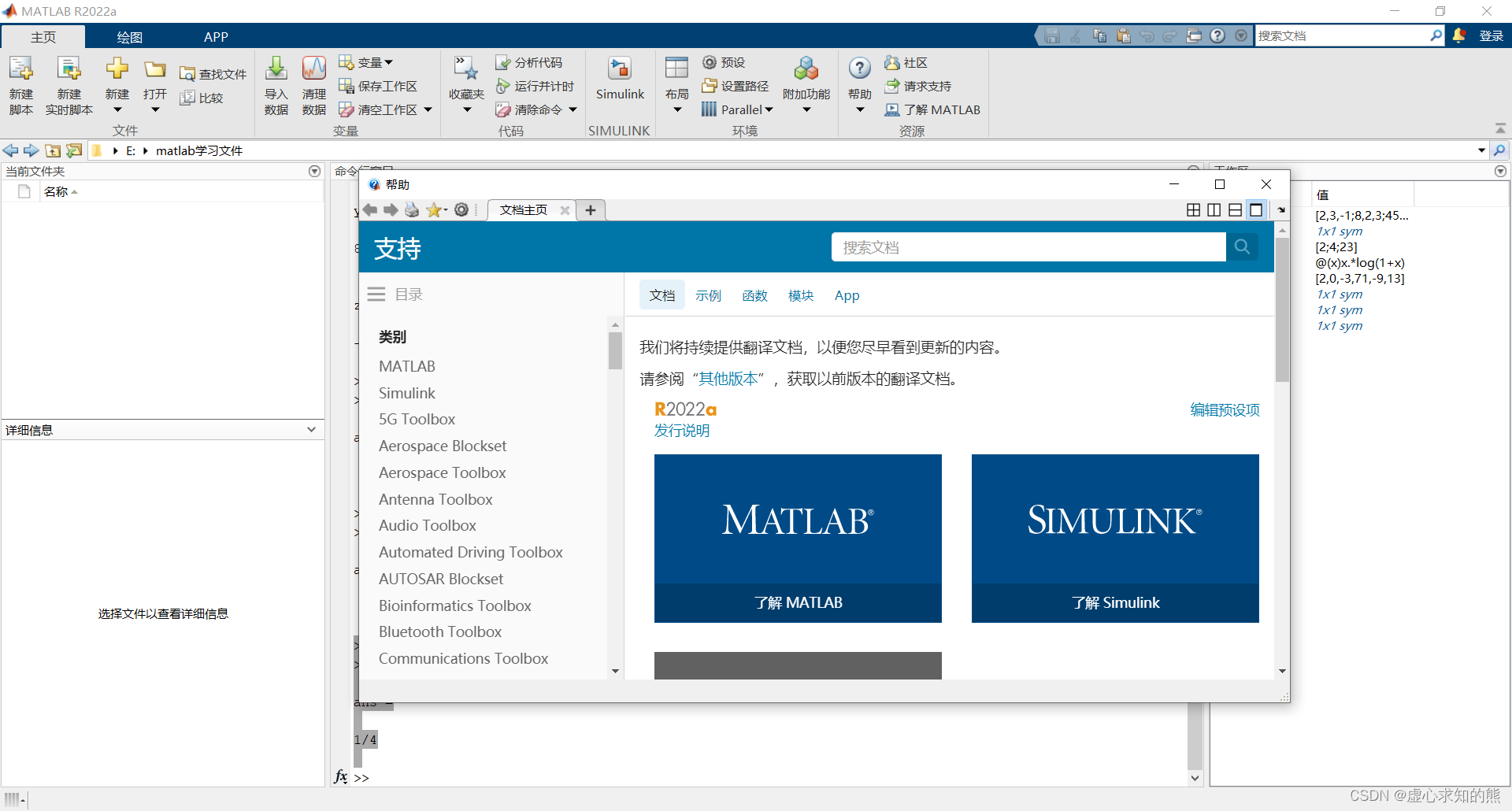Select the 示例 examples tab
The image size is (1512, 811).
(708, 295)
